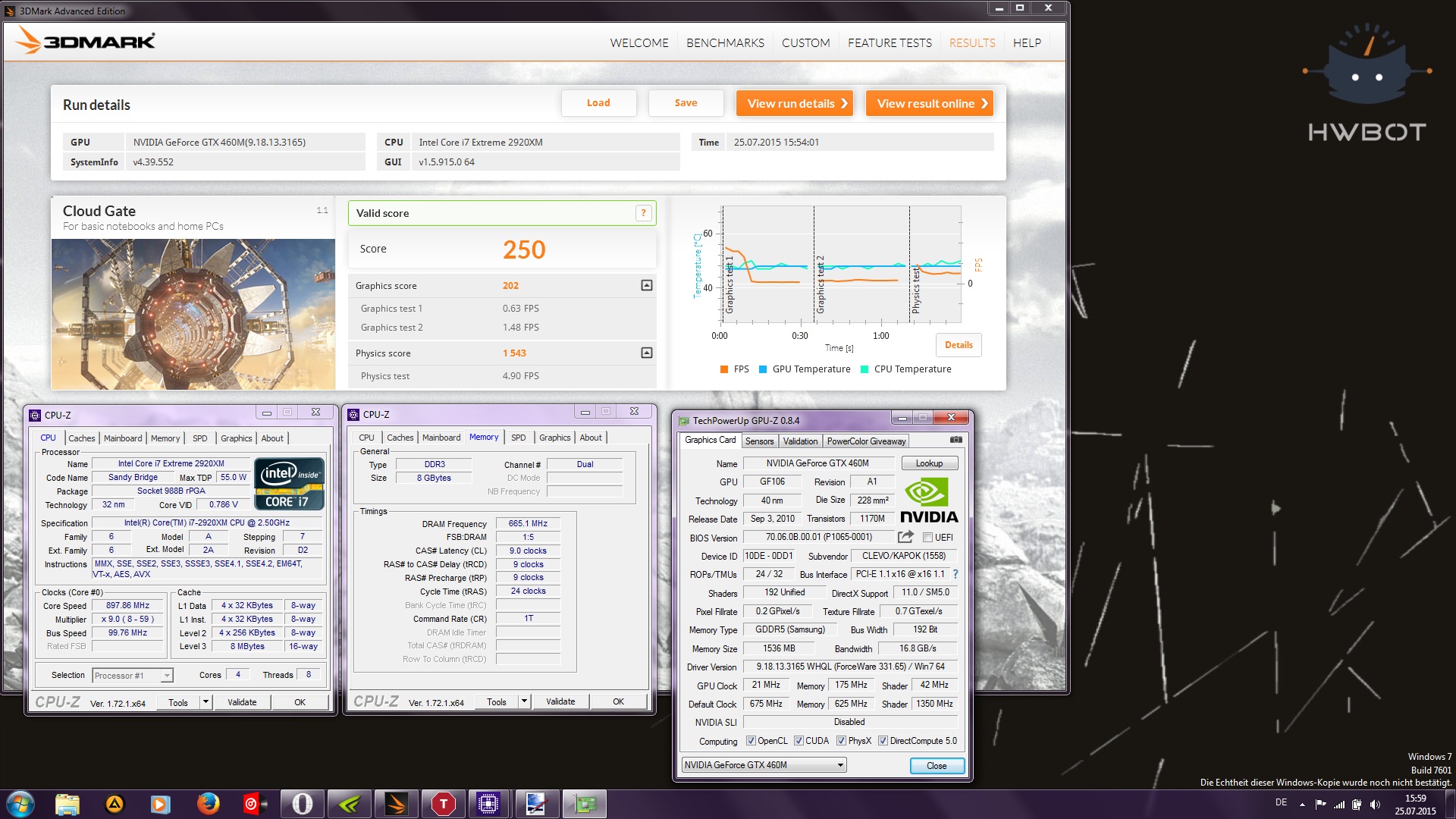This screenshot has height=819, width=1456.
Task: Open the Processor #1 selection dropdown
Action: tap(133, 675)
